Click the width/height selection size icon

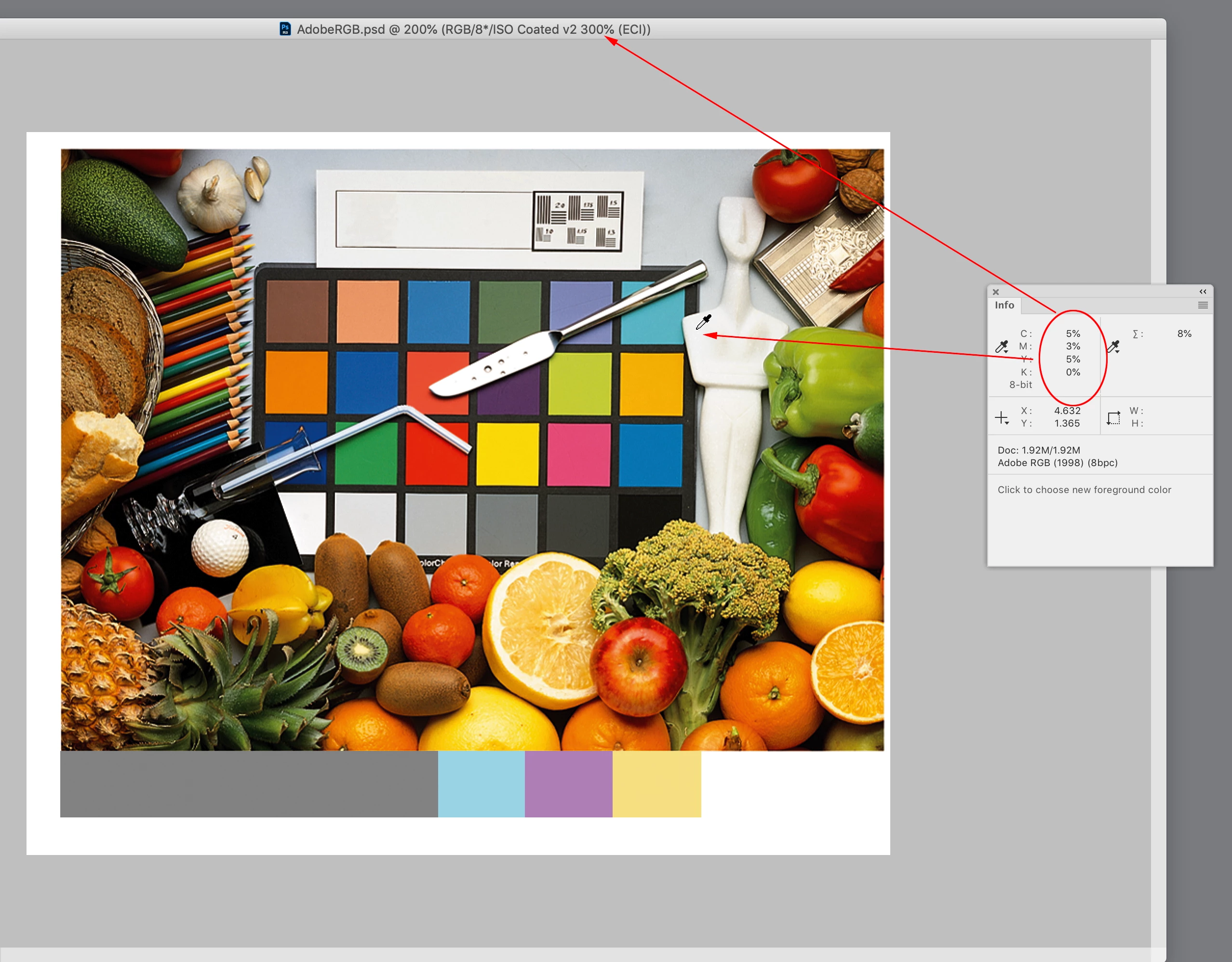point(1113,418)
